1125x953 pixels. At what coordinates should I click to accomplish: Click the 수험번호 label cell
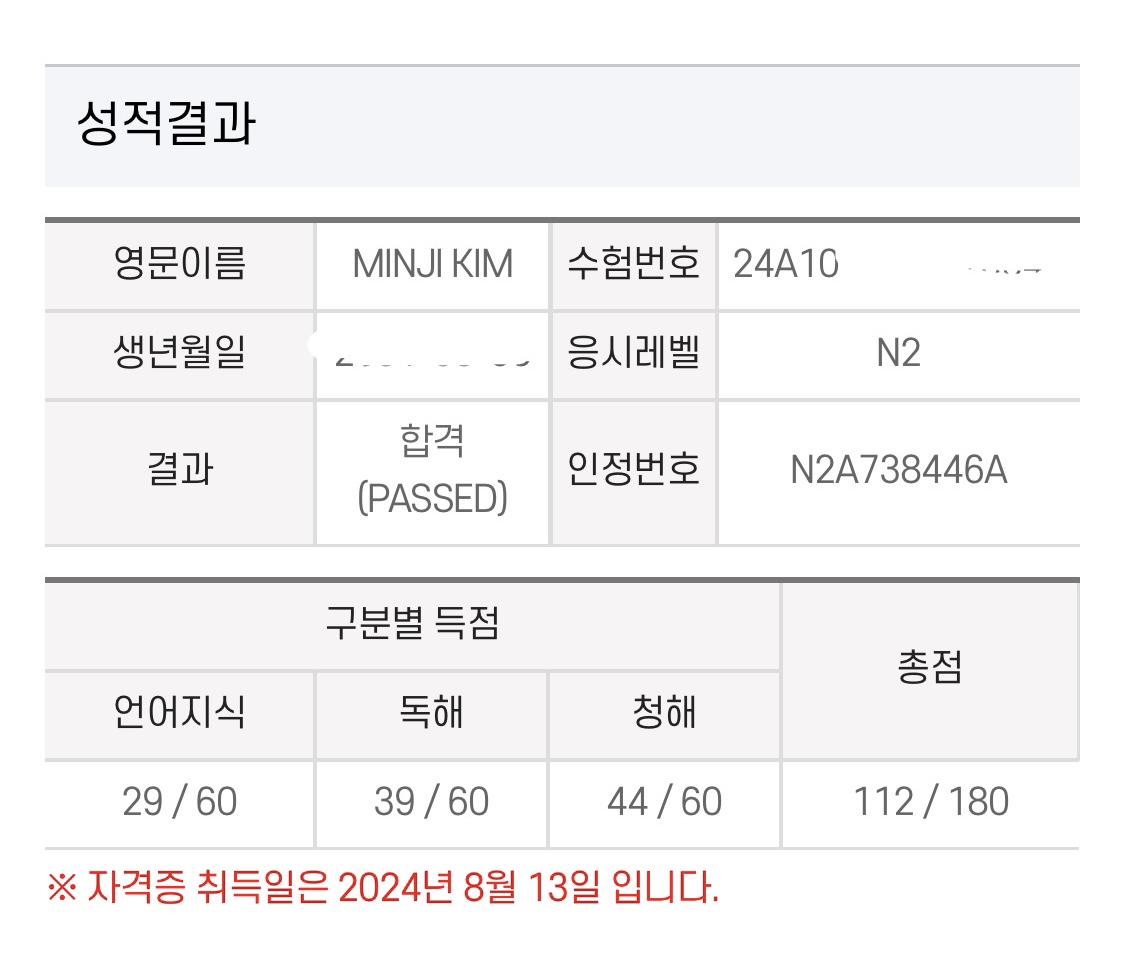[x=633, y=265]
